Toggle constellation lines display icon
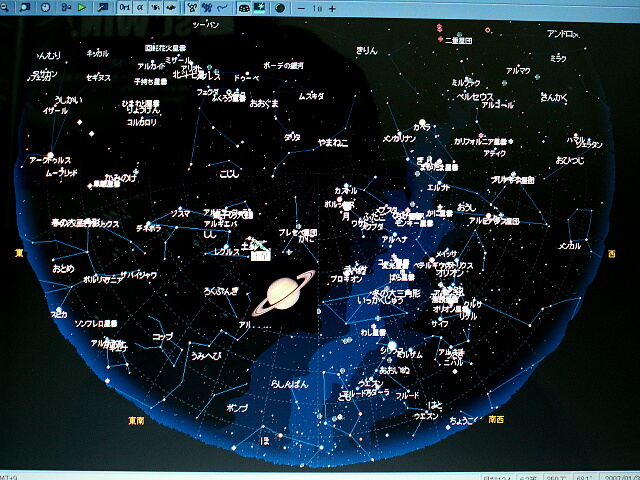Image resolution: width=640 pixels, height=480 pixels. (191, 8)
